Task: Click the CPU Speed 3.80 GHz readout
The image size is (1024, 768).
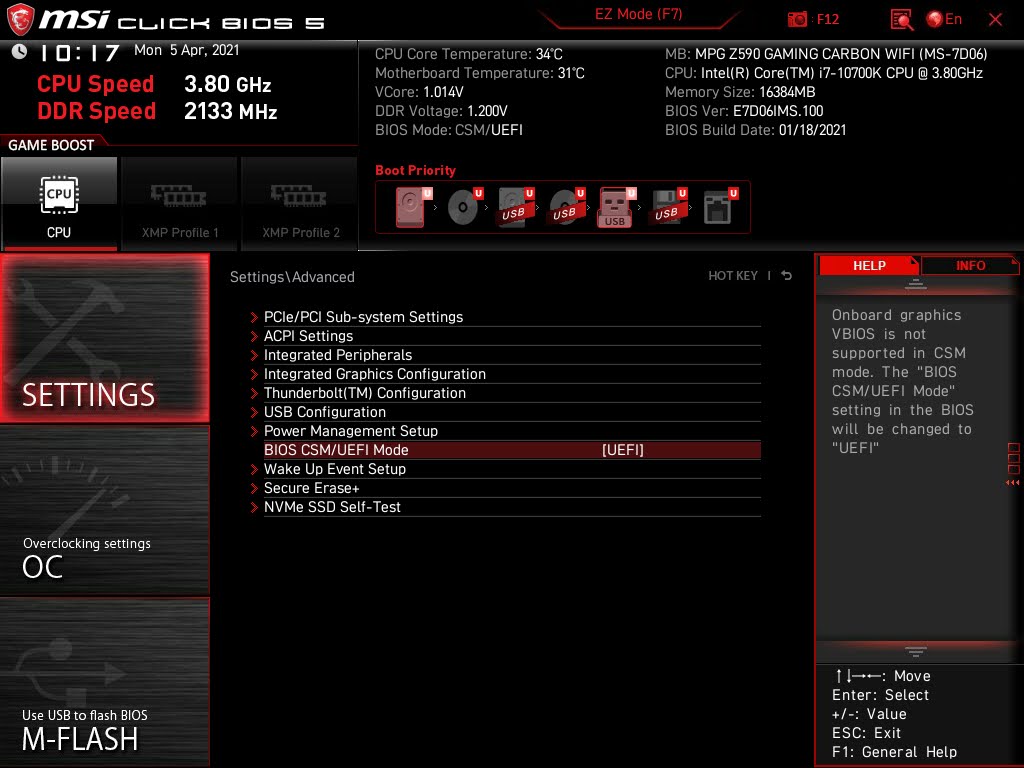Action: click(154, 84)
